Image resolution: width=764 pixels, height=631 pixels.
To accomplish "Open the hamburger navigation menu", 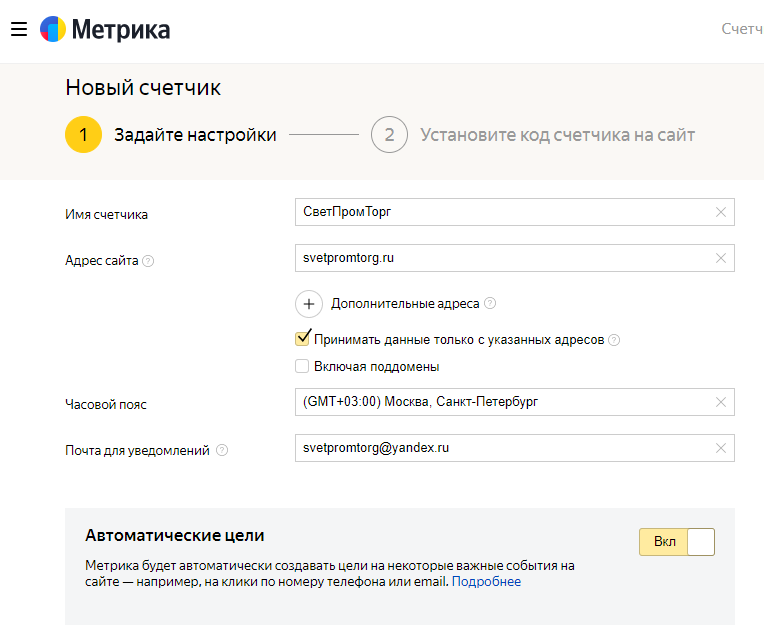I will (x=18, y=30).
